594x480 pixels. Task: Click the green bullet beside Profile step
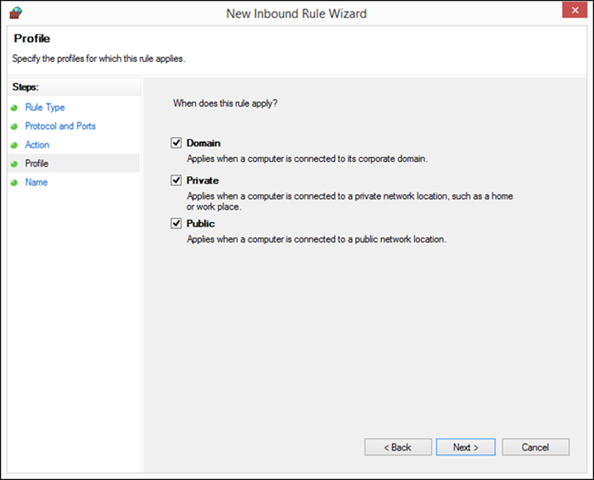(x=14, y=164)
